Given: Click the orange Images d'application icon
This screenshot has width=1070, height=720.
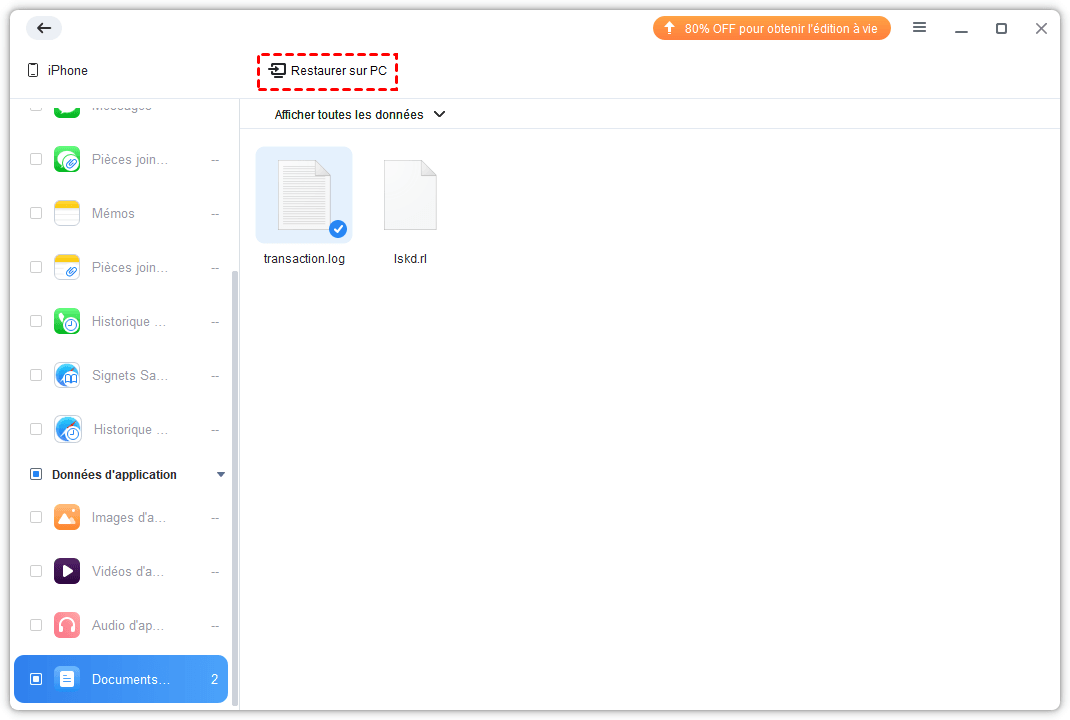Looking at the screenshot, I should pos(67,517).
